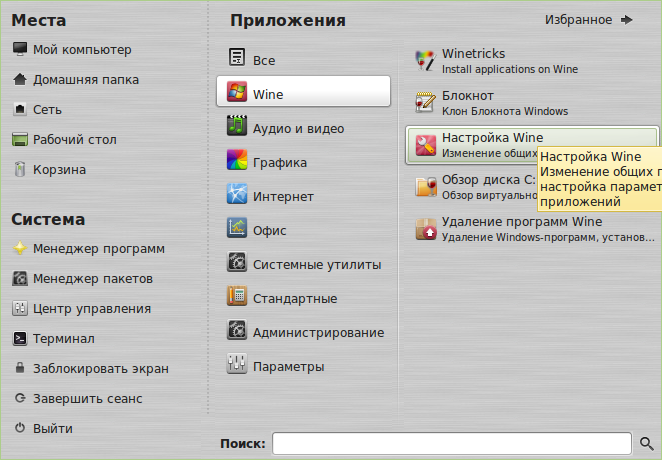Open Сеть text label

click(47, 110)
